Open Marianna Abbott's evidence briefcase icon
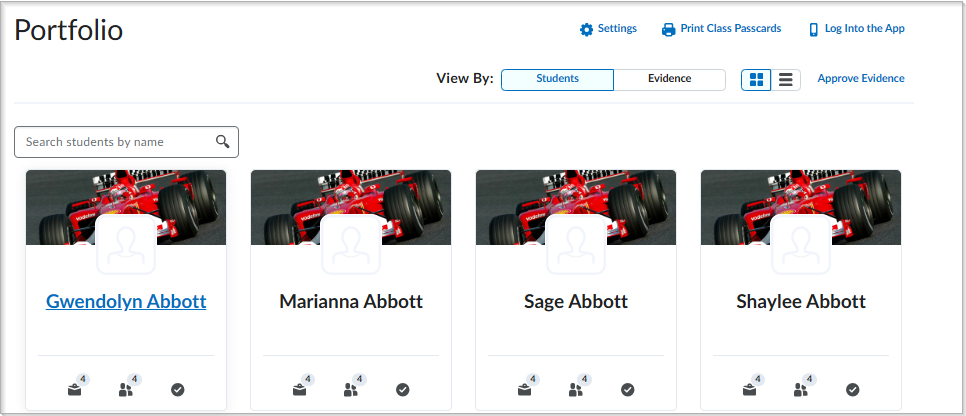 click(299, 389)
